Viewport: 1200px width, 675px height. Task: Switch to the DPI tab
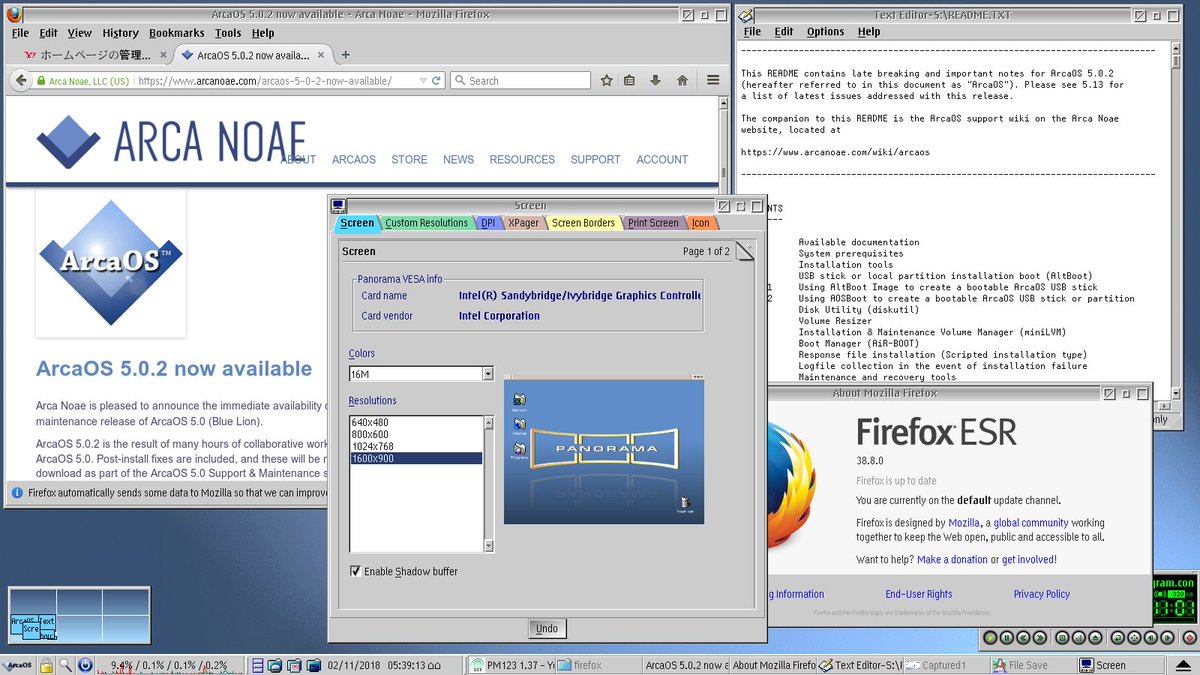point(488,223)
